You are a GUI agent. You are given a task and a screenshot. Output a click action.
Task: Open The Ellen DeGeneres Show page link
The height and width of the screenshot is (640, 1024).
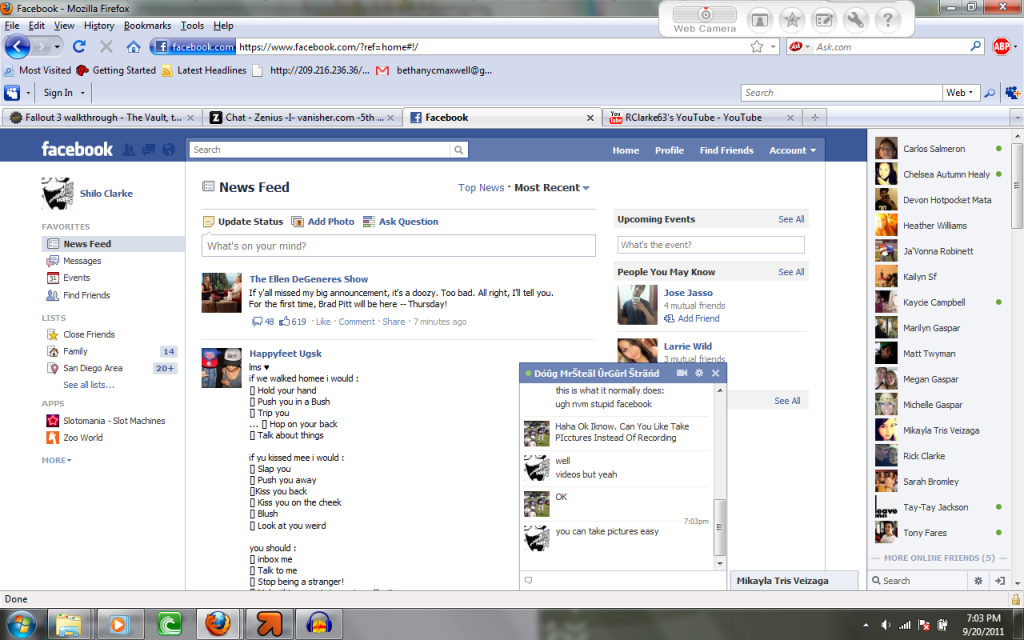[x=308, y=279]
